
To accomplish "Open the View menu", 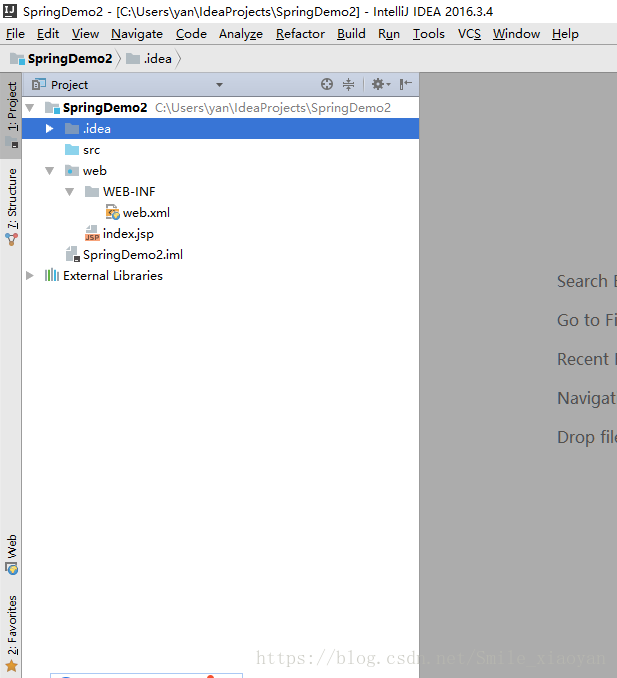I will (x=86, y=34).
